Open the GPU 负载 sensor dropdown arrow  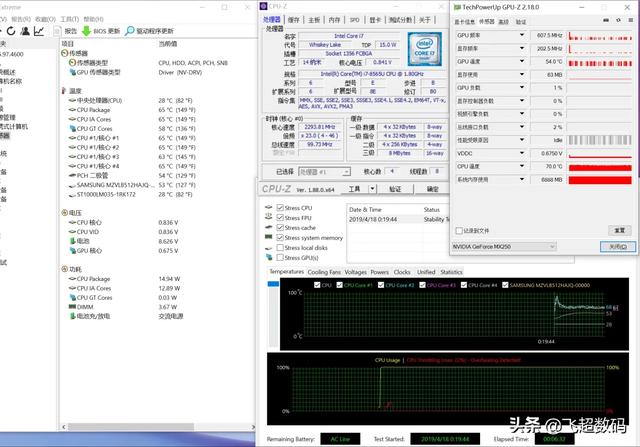point(522,87)
